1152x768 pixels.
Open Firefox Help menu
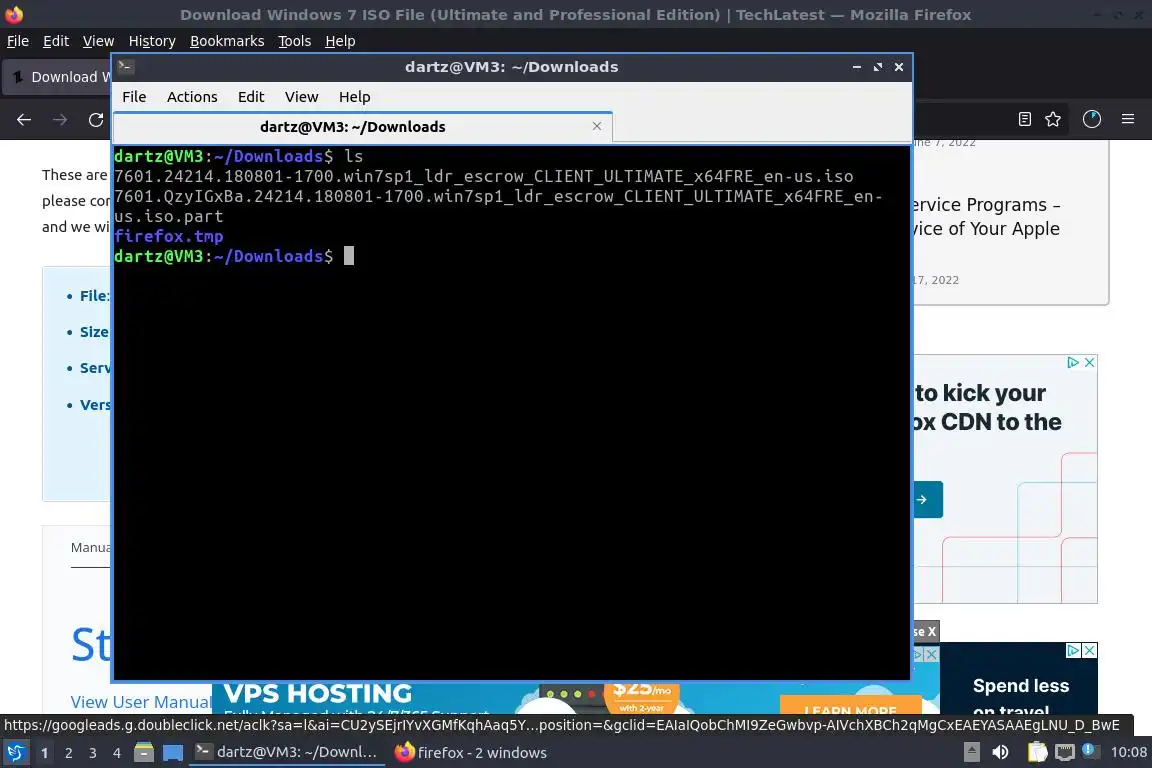340,41
